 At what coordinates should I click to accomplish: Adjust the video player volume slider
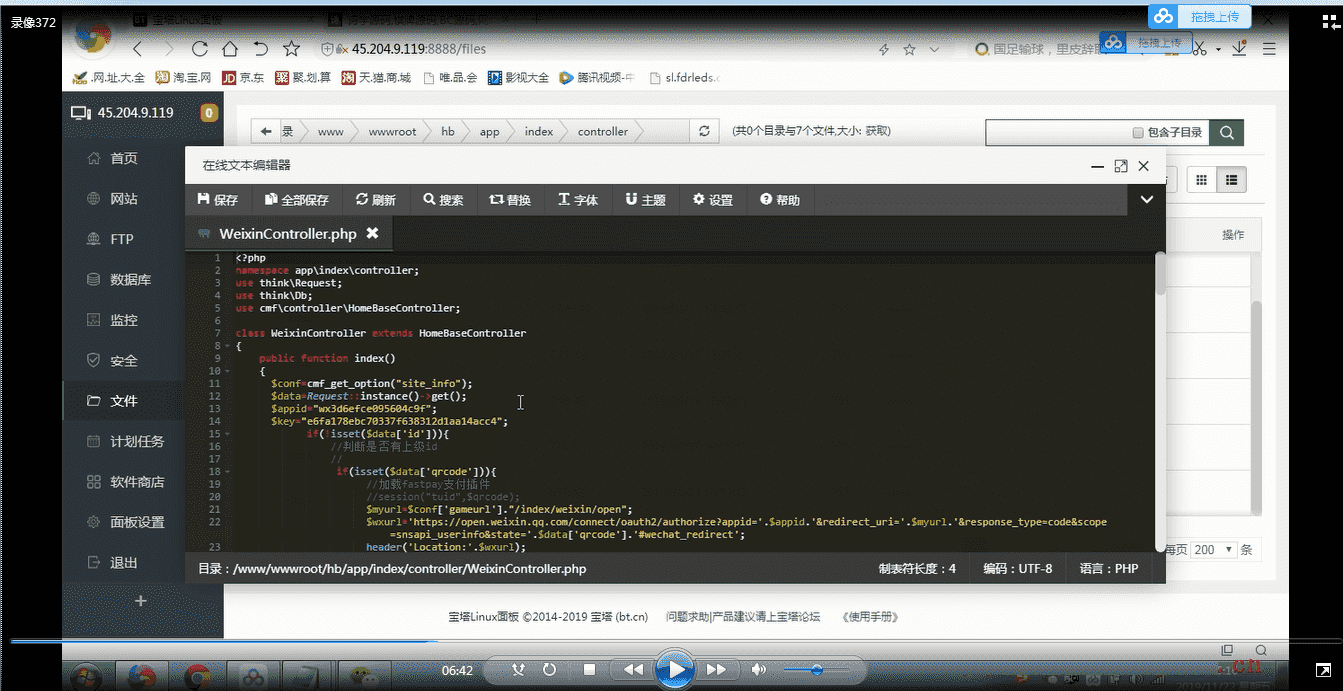tap(817, 669)
